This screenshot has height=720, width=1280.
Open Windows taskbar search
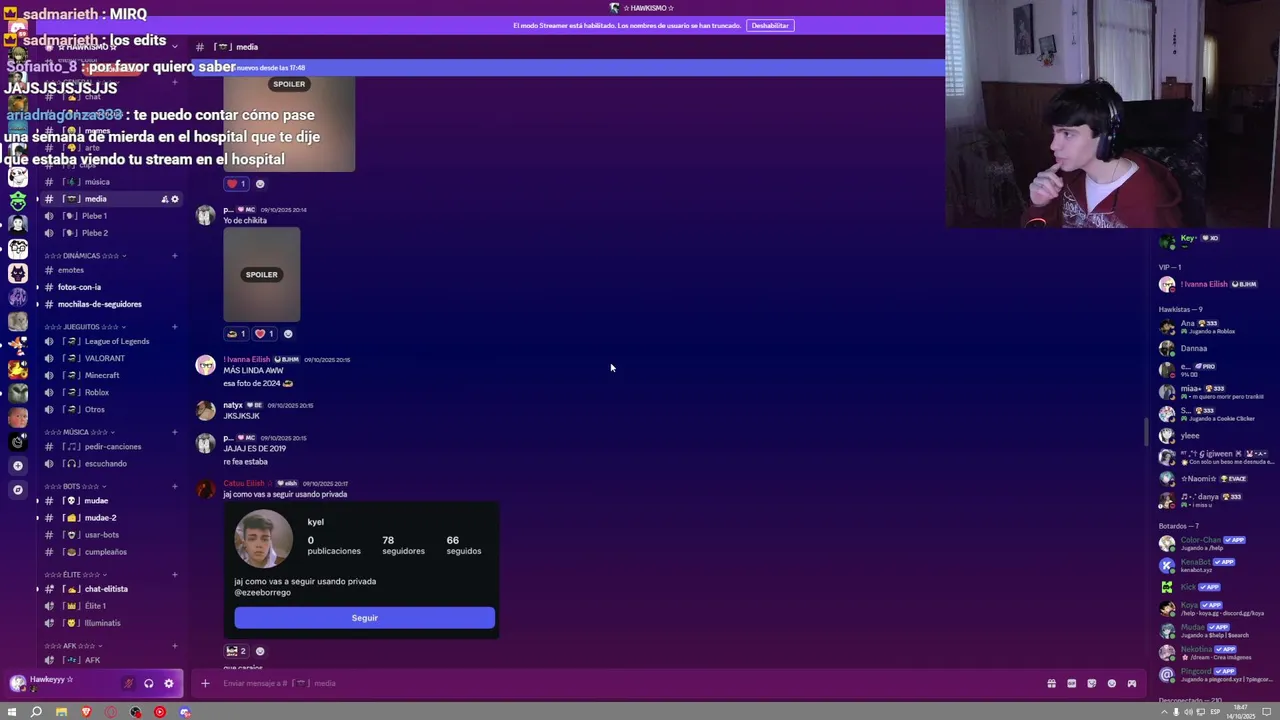pyautogui.click(x=36, y=712)
